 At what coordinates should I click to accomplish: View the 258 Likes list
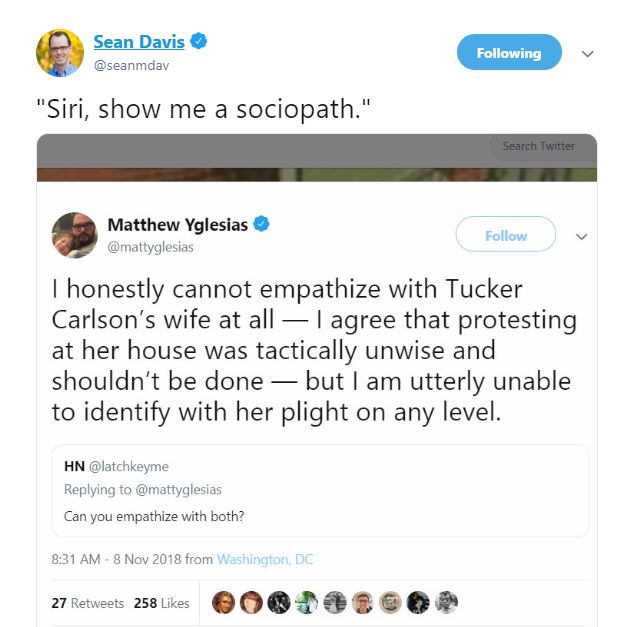click(161, 603)
